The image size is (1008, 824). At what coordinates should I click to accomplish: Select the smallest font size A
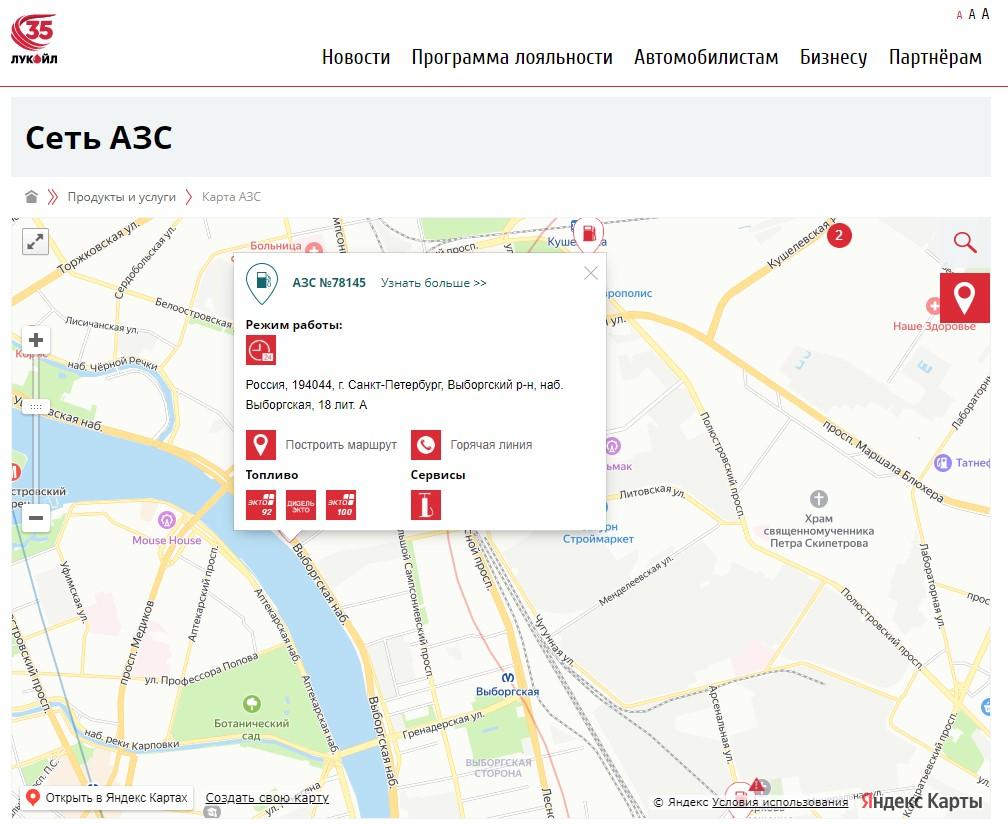[x=959, y=15]
